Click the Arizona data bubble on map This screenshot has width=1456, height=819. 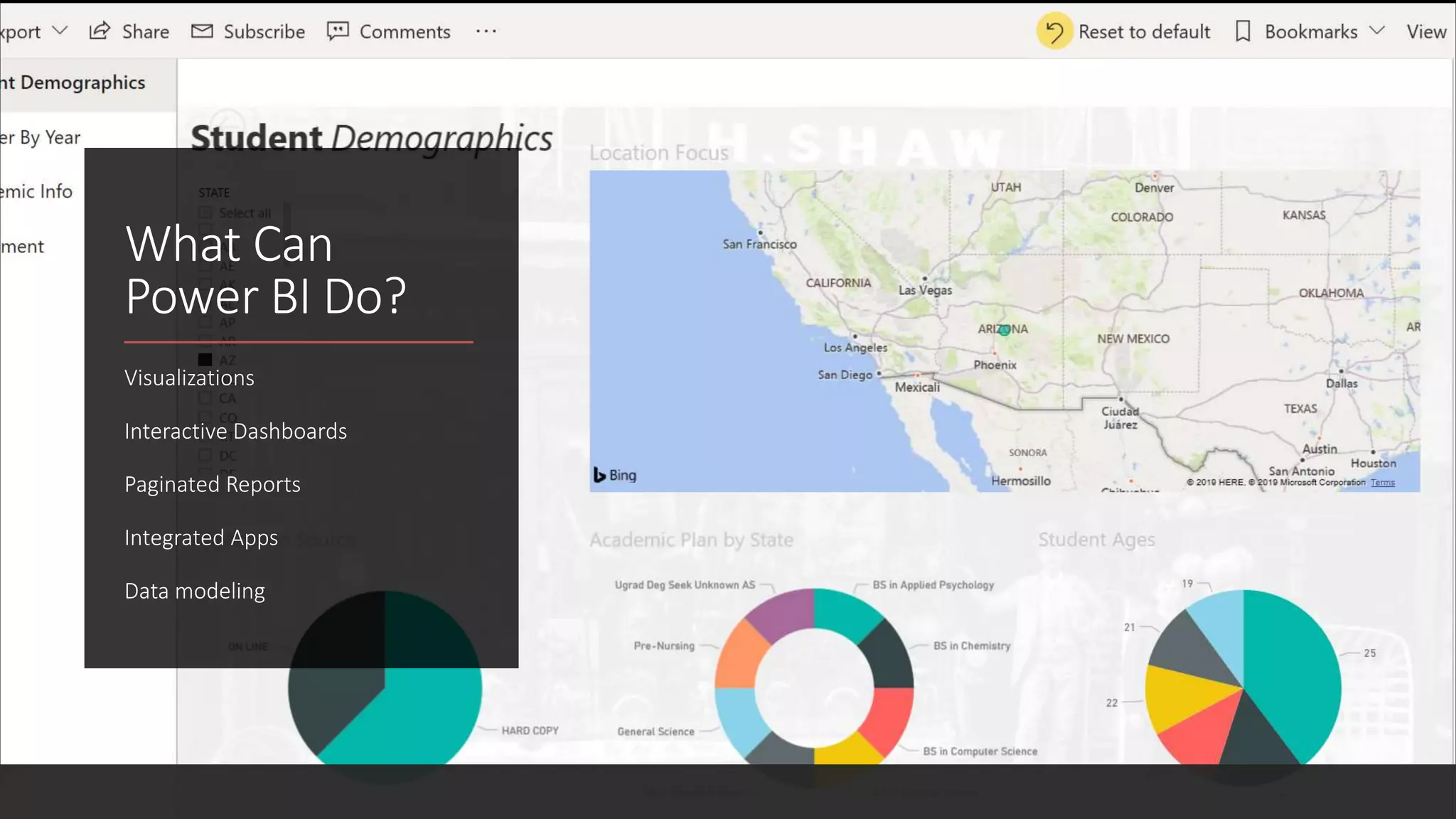(1004, 330)
